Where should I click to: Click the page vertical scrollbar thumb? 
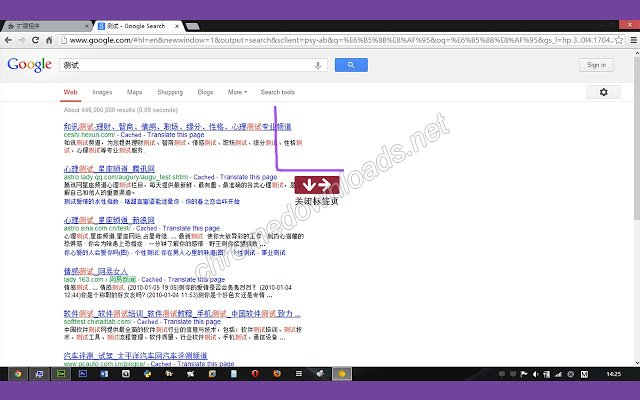pyautogui.click(x=636, y=139)
